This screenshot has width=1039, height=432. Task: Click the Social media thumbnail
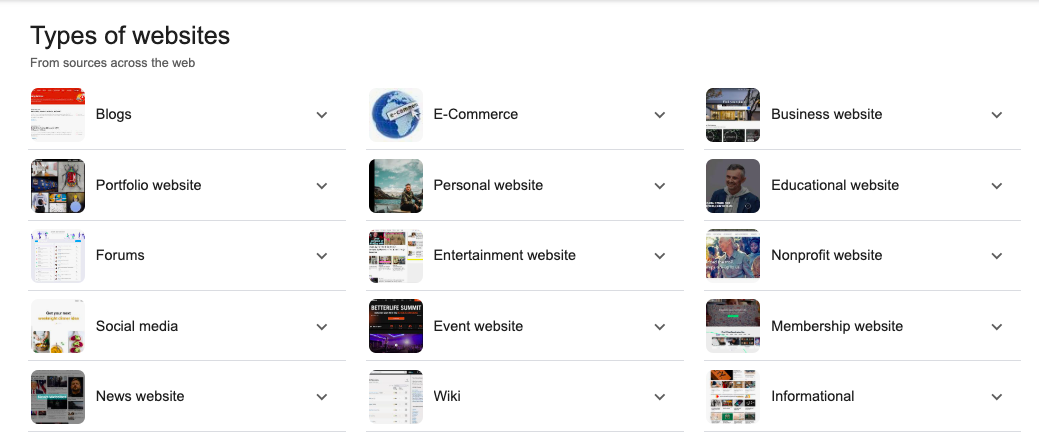click(58, 326)
